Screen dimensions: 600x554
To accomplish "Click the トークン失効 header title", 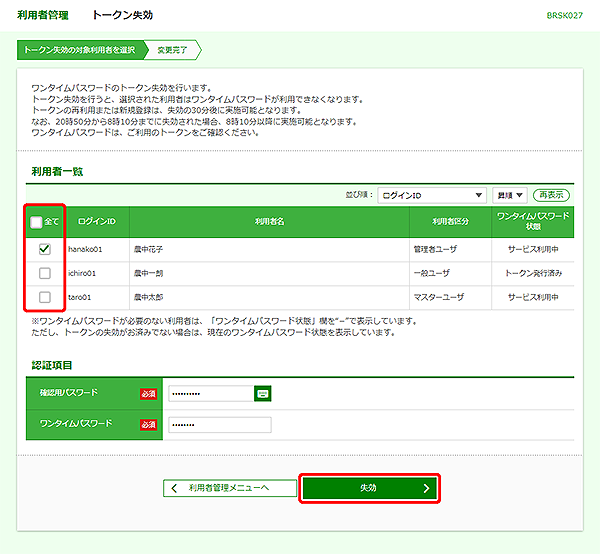I will click(122, 15).
